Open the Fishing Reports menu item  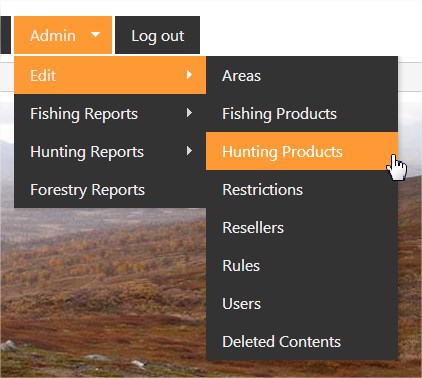coord(110,113)
